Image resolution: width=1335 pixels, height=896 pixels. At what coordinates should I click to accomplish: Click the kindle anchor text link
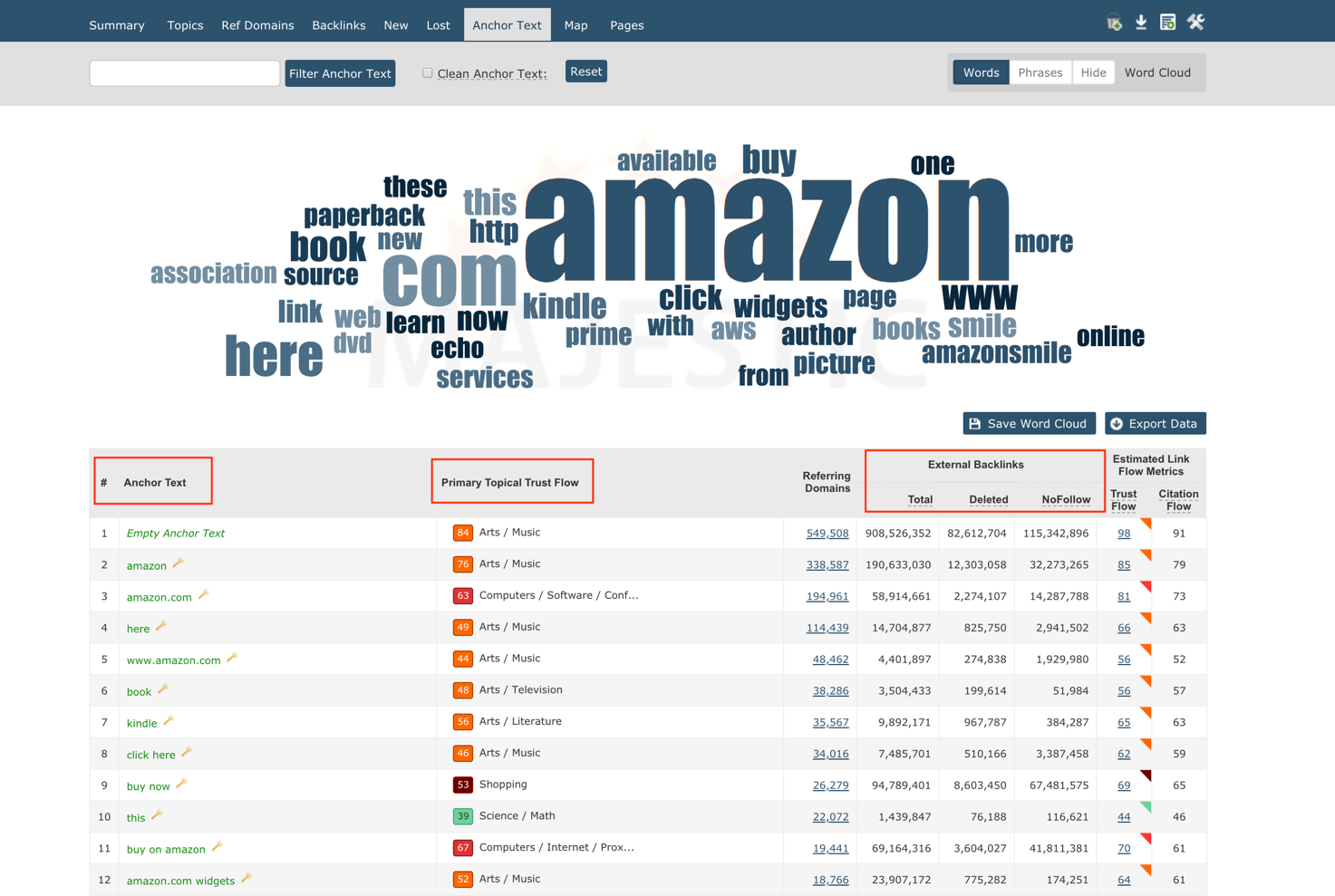tap(141, 723)
